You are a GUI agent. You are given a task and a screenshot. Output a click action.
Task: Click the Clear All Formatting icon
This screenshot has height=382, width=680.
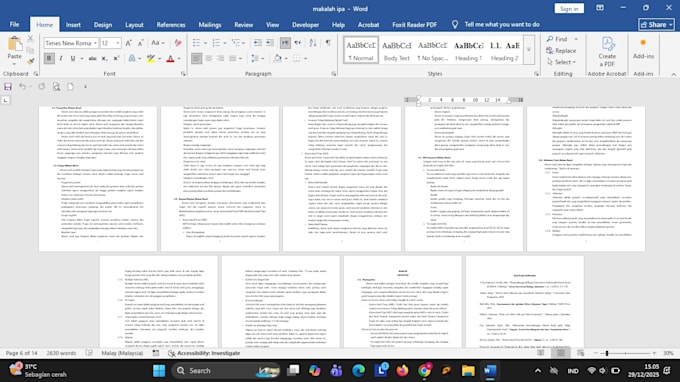[178, 42]
